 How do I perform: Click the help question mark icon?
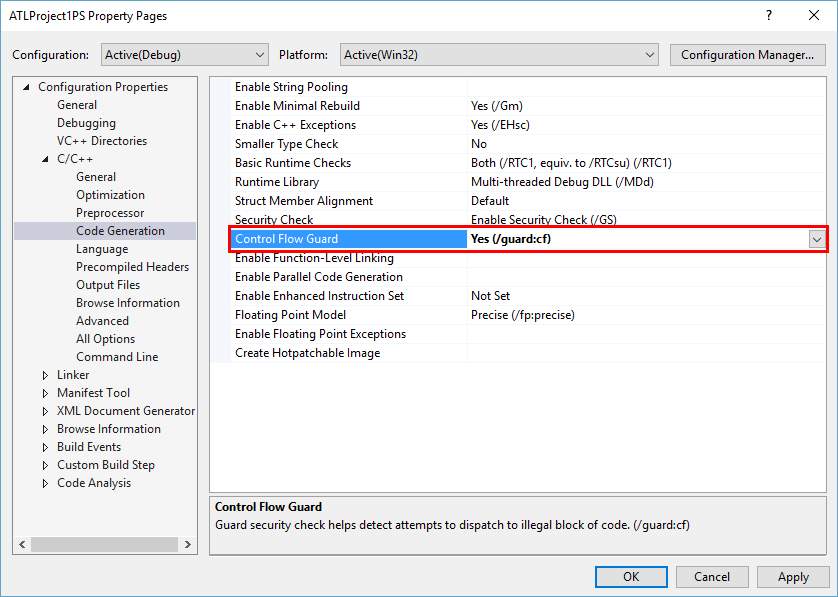tap(769, 15)
